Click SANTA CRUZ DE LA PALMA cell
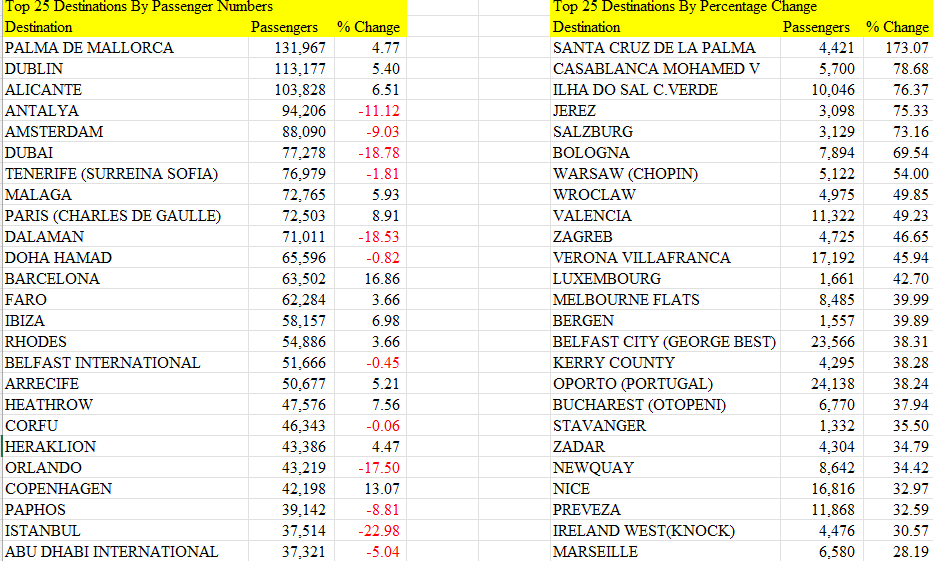This screenshot has width=933, height=561. tap(665, 48)
